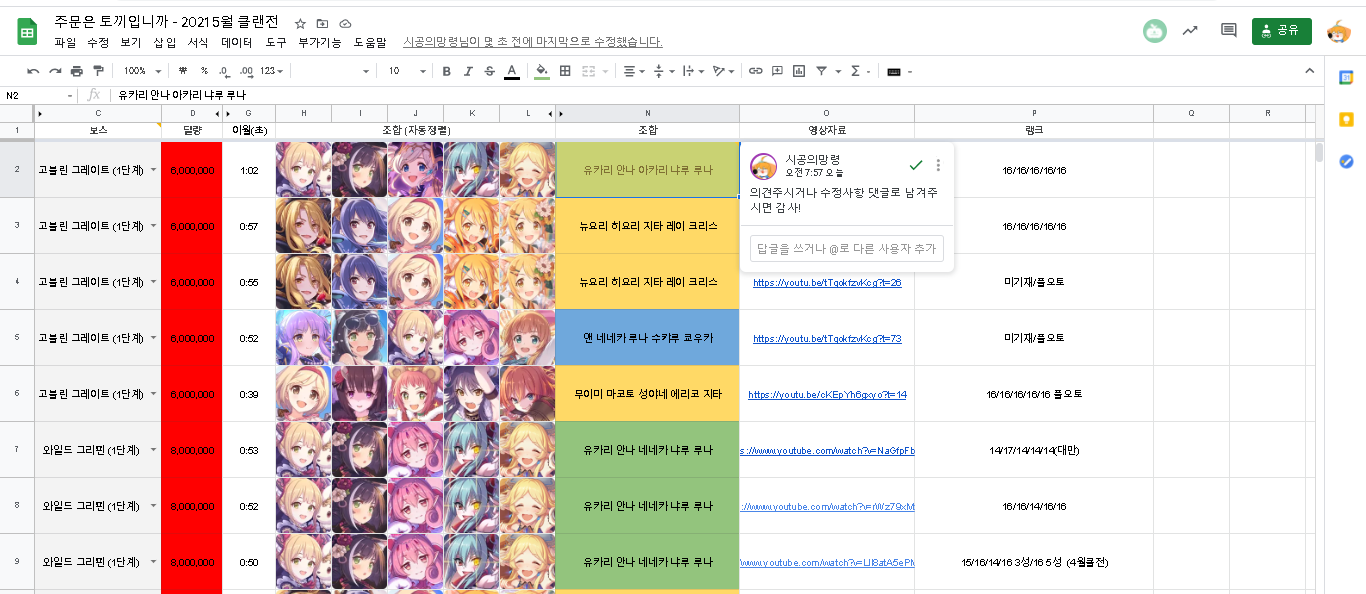Image resolution: width=1366 pixels, height=594 pixels.
Task: Format as percent
Action: coord(204,71)
